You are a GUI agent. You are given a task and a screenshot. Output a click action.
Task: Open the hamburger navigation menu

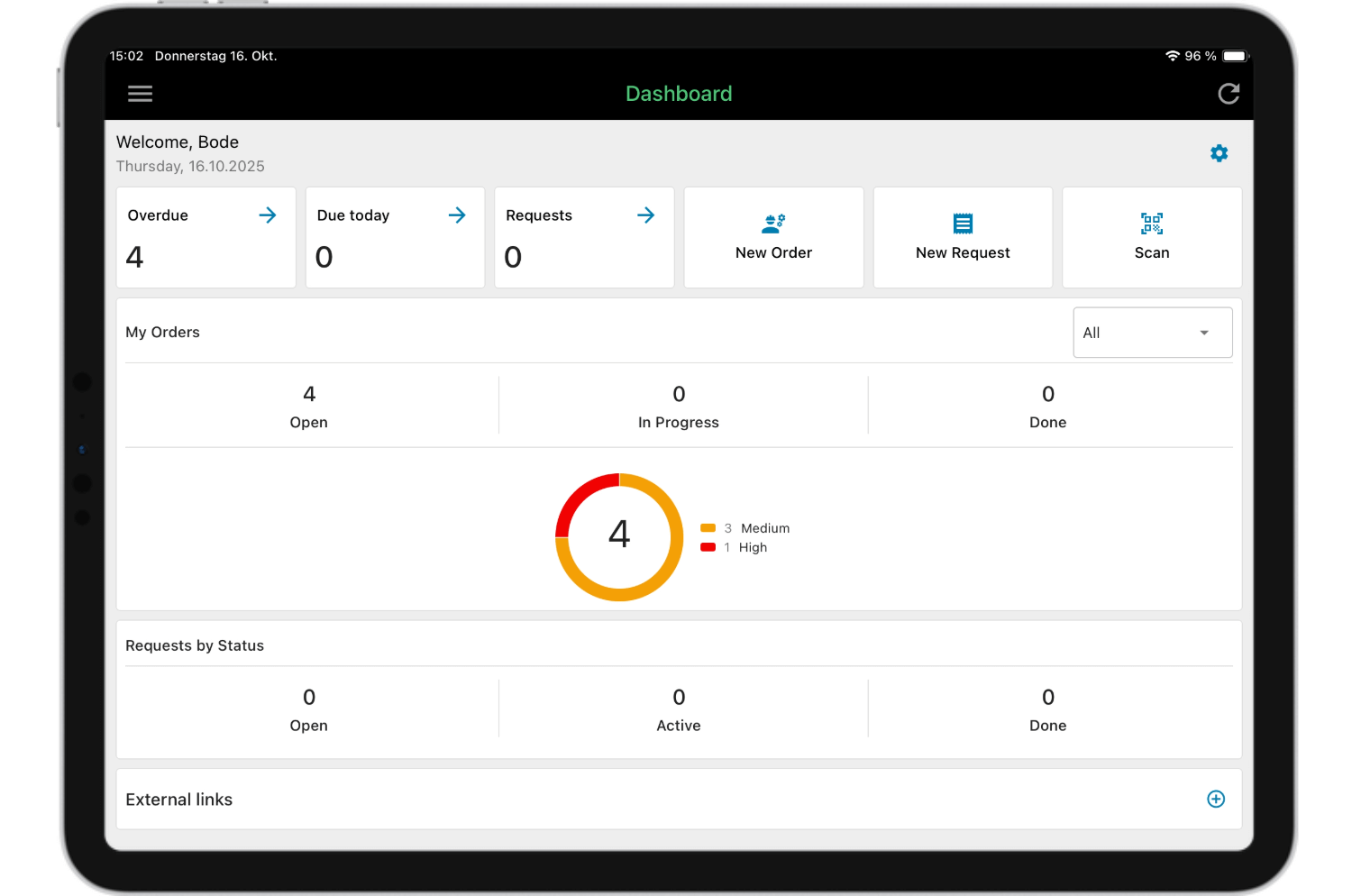140,94
